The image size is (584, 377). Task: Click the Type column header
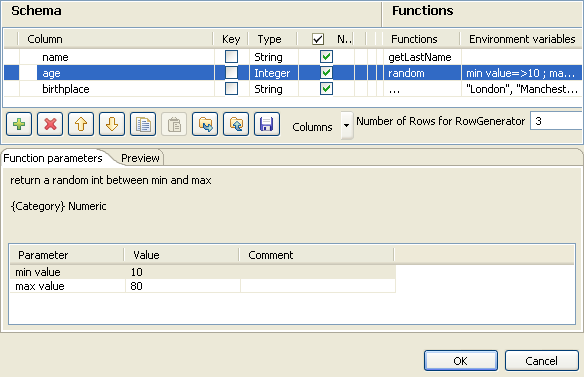[x=273, y=39]
